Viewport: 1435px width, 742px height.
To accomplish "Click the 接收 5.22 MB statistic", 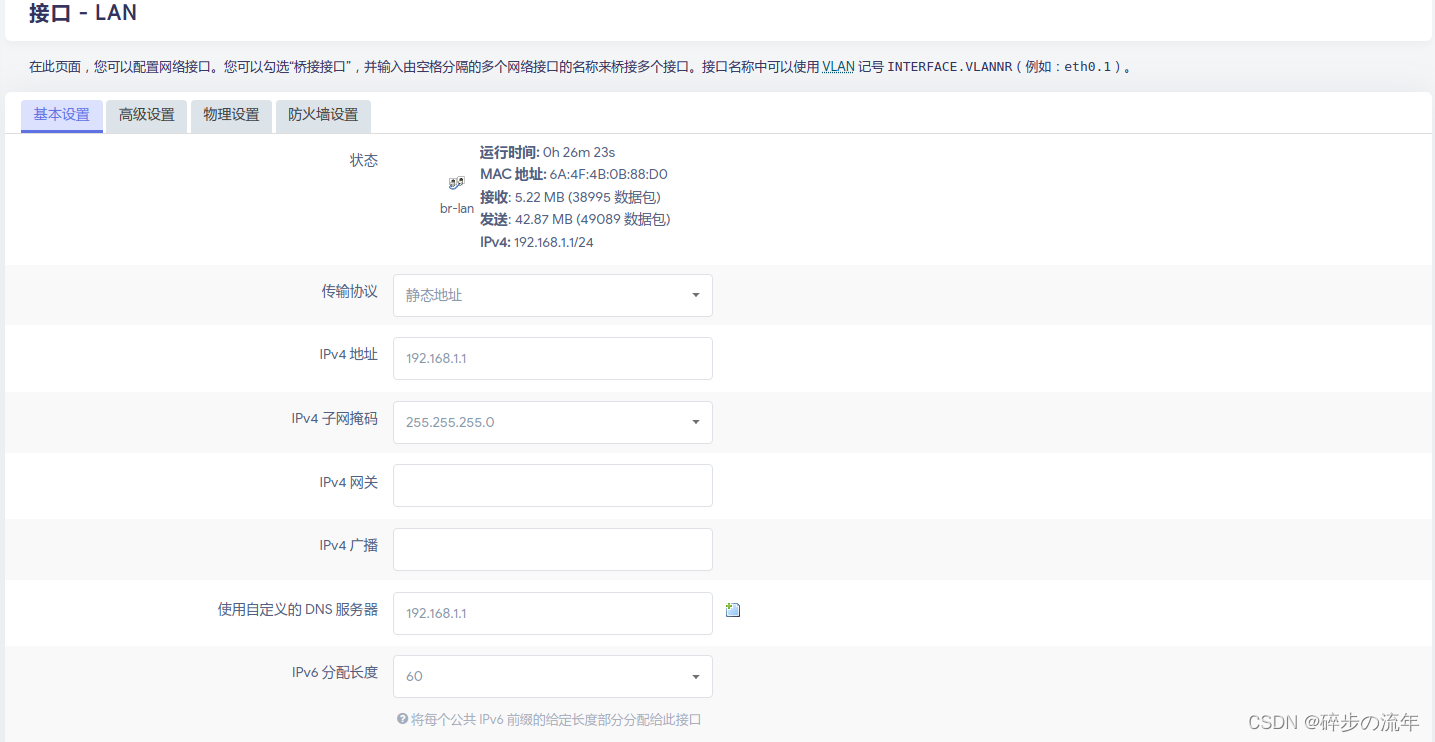I will click(570, 197).
